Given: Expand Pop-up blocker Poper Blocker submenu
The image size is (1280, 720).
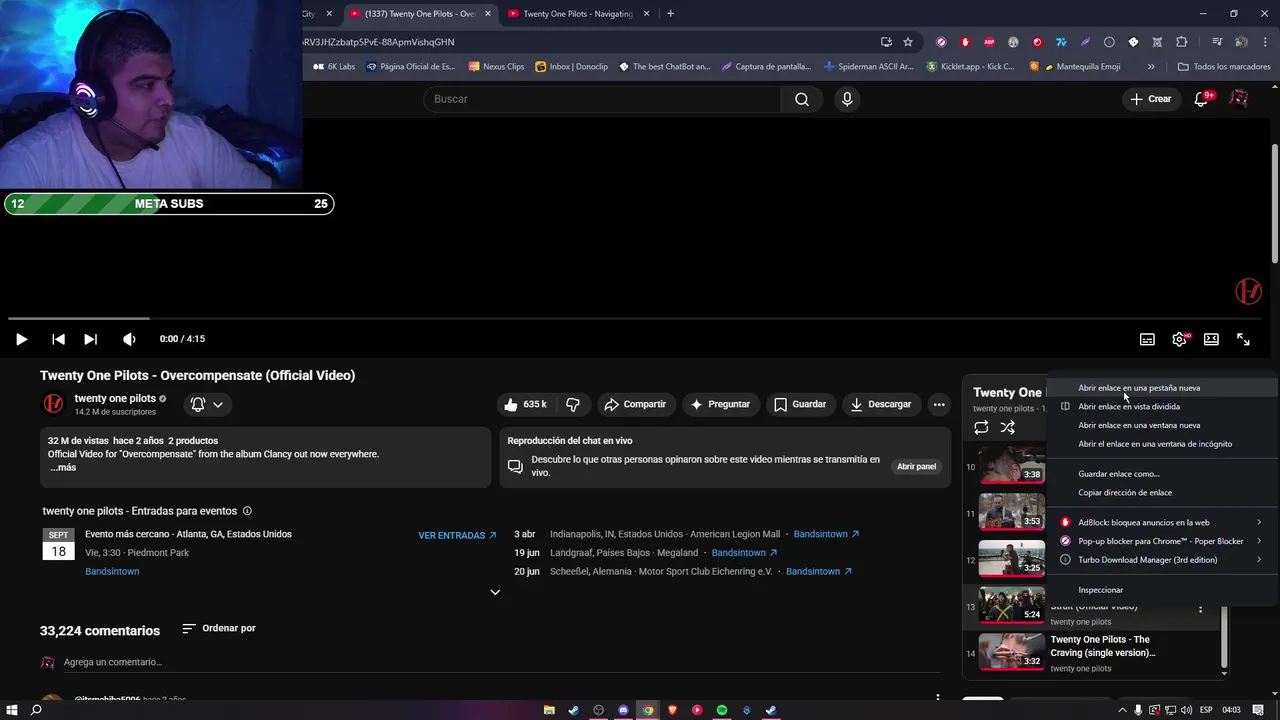Looking at the screenshot, I should 1162,541.
